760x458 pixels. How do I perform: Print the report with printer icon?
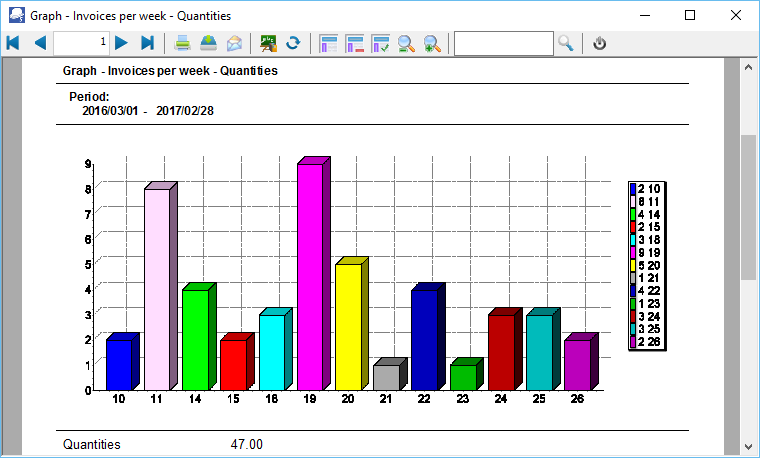click(x=183, y=43)
